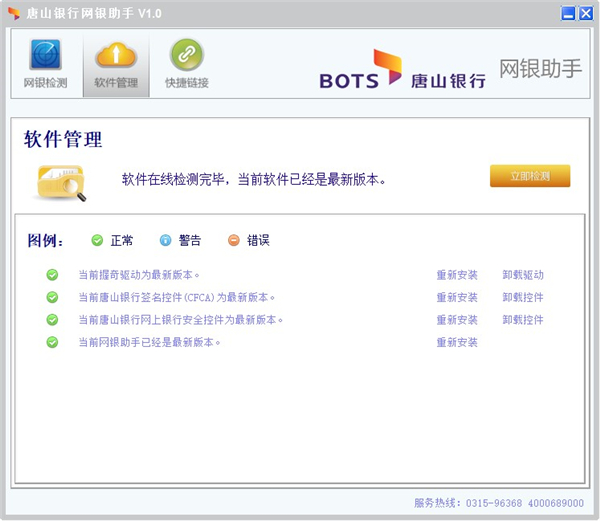This screenshot has width=600, height=521.
Task: Click the 软件在线检测完毕 status message
Action: [x=254, y=179]
